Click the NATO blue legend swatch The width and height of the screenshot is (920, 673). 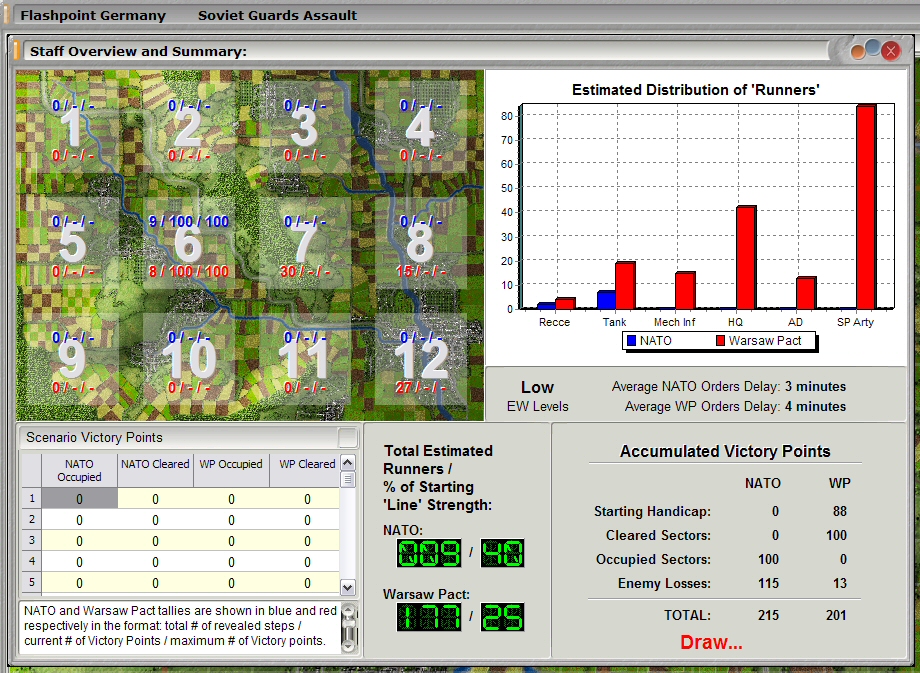coord(631,340)
